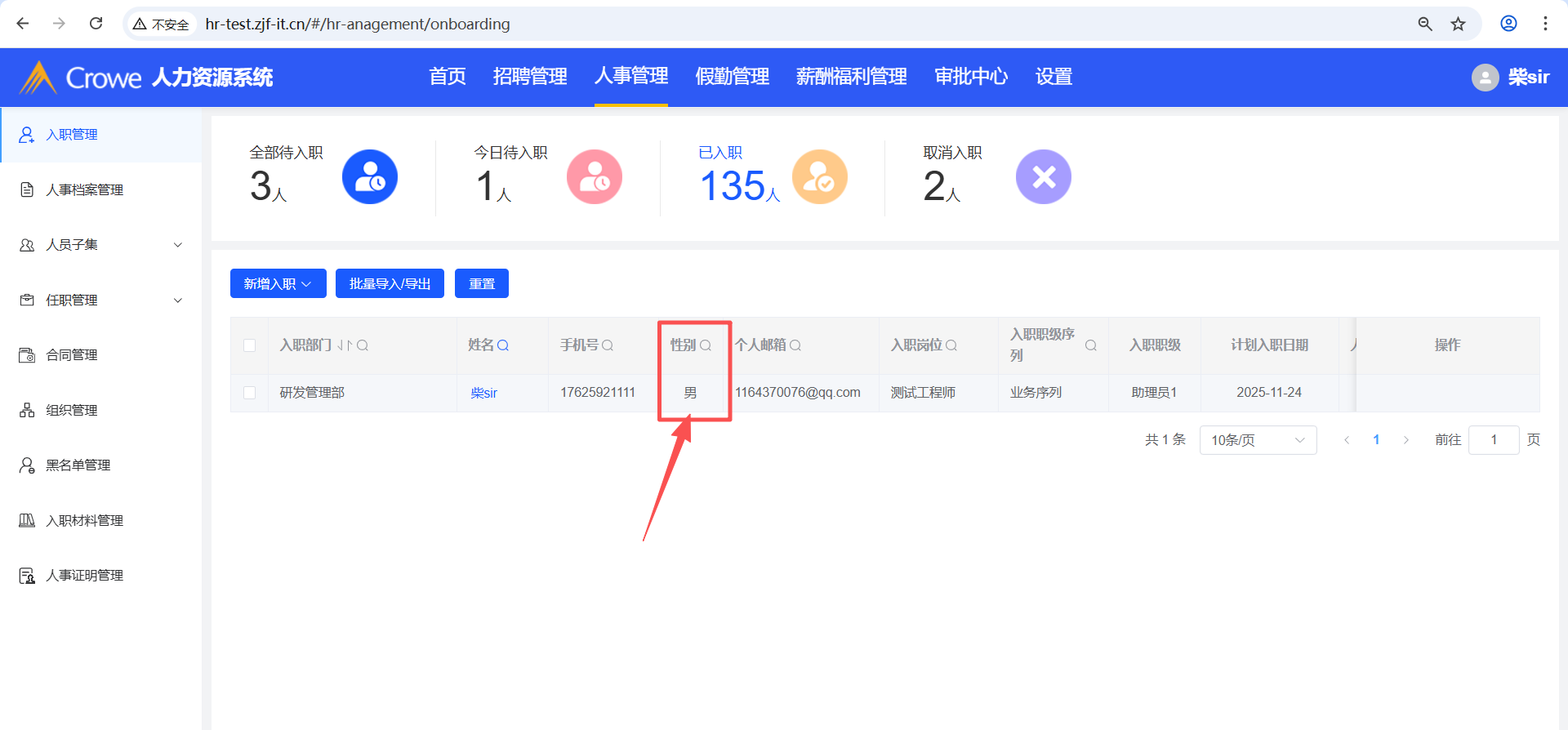The width and height of the screenshot is (1568, 730).
Task: Click the search icon in 入职岗位 column
Action: [x=951, y=345]
